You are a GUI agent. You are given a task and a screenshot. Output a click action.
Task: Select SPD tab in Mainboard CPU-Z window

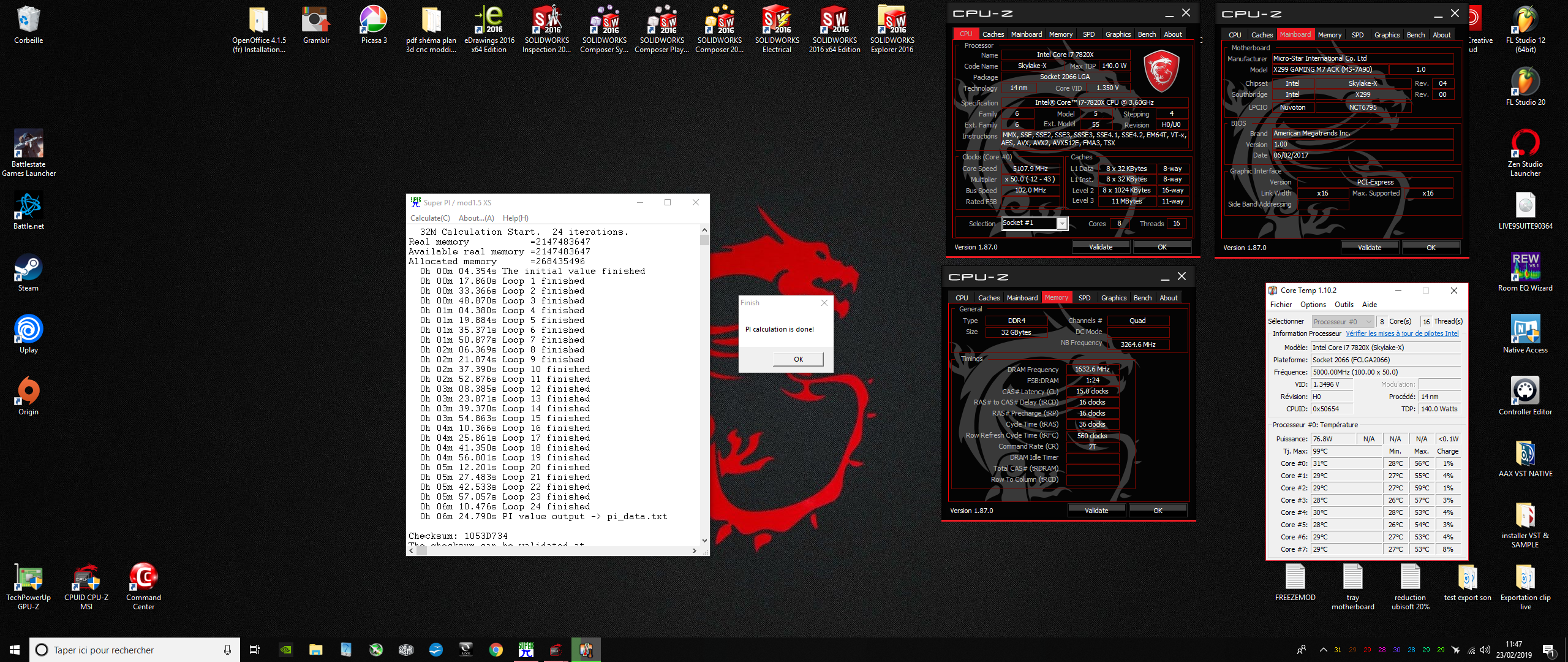pos(1358,35)
